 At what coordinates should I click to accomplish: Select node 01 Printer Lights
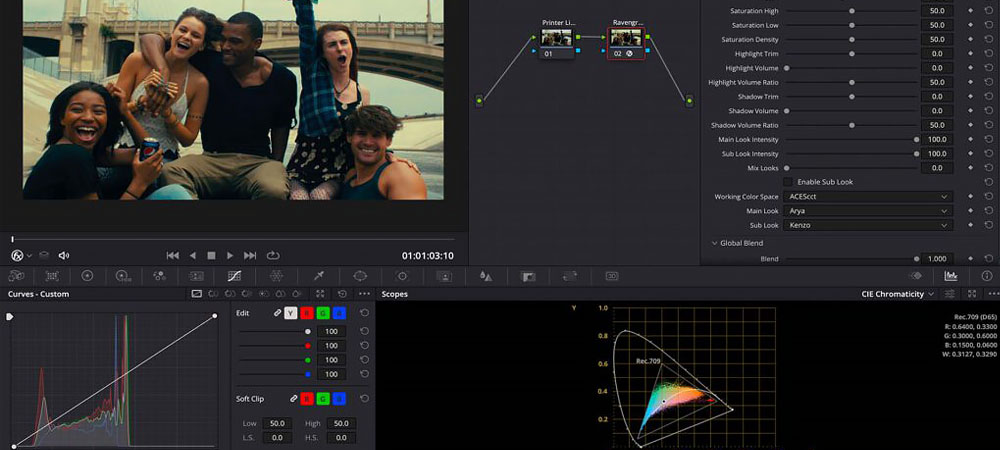click(557, 42)
